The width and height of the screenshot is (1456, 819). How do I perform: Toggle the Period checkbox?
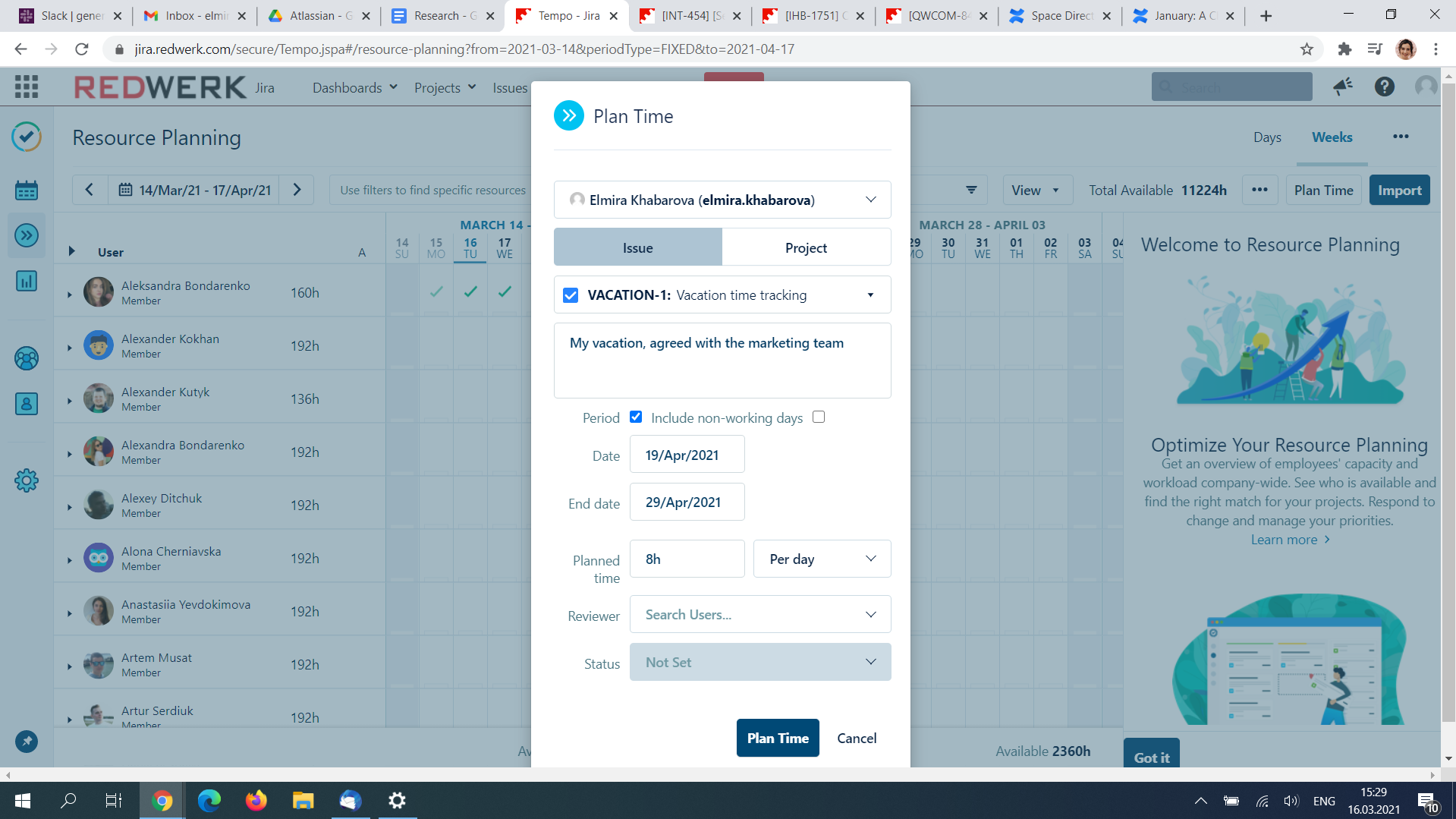(x=636, y=417)
